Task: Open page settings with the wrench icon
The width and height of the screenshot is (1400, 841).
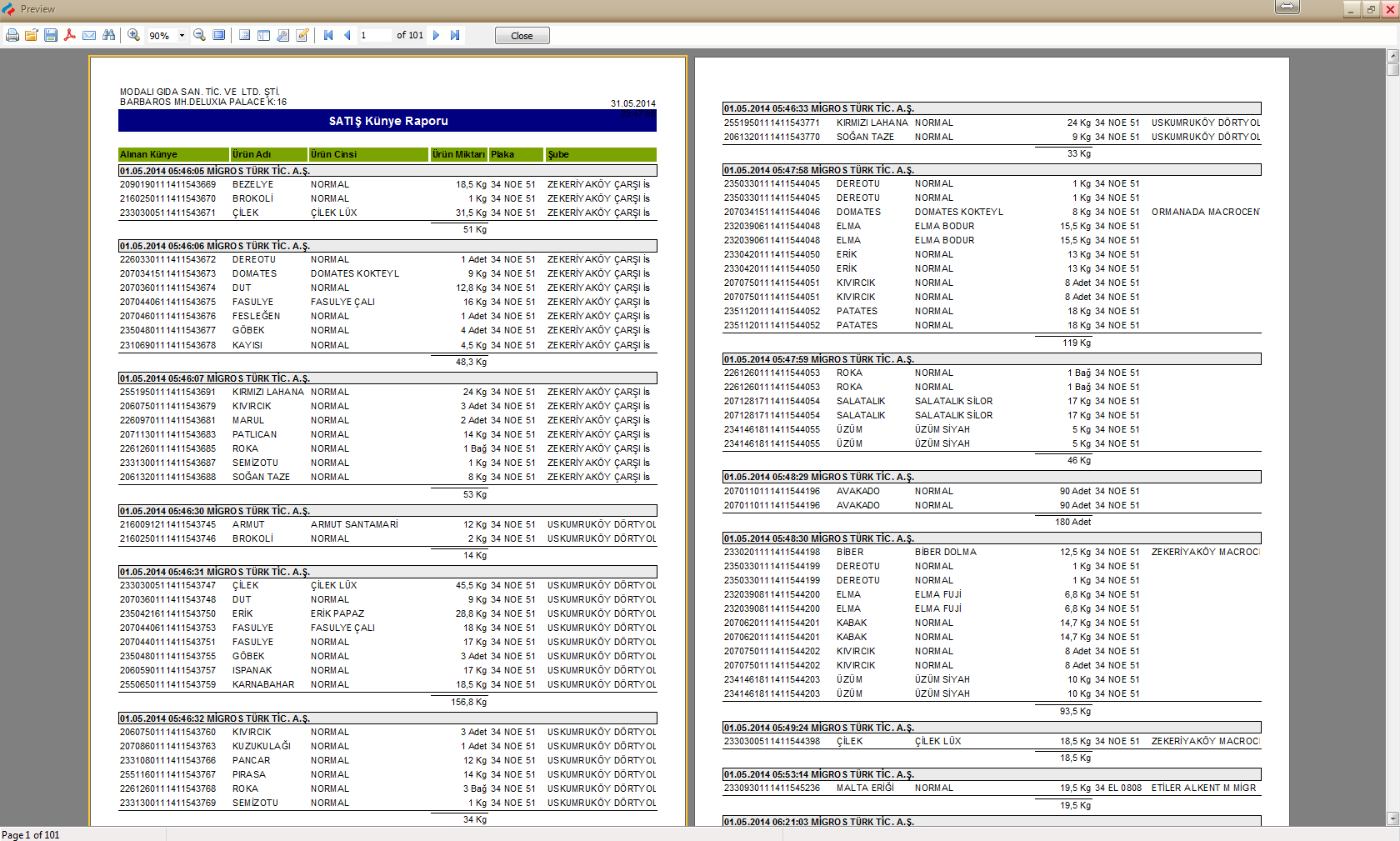Action: (282, 35)
